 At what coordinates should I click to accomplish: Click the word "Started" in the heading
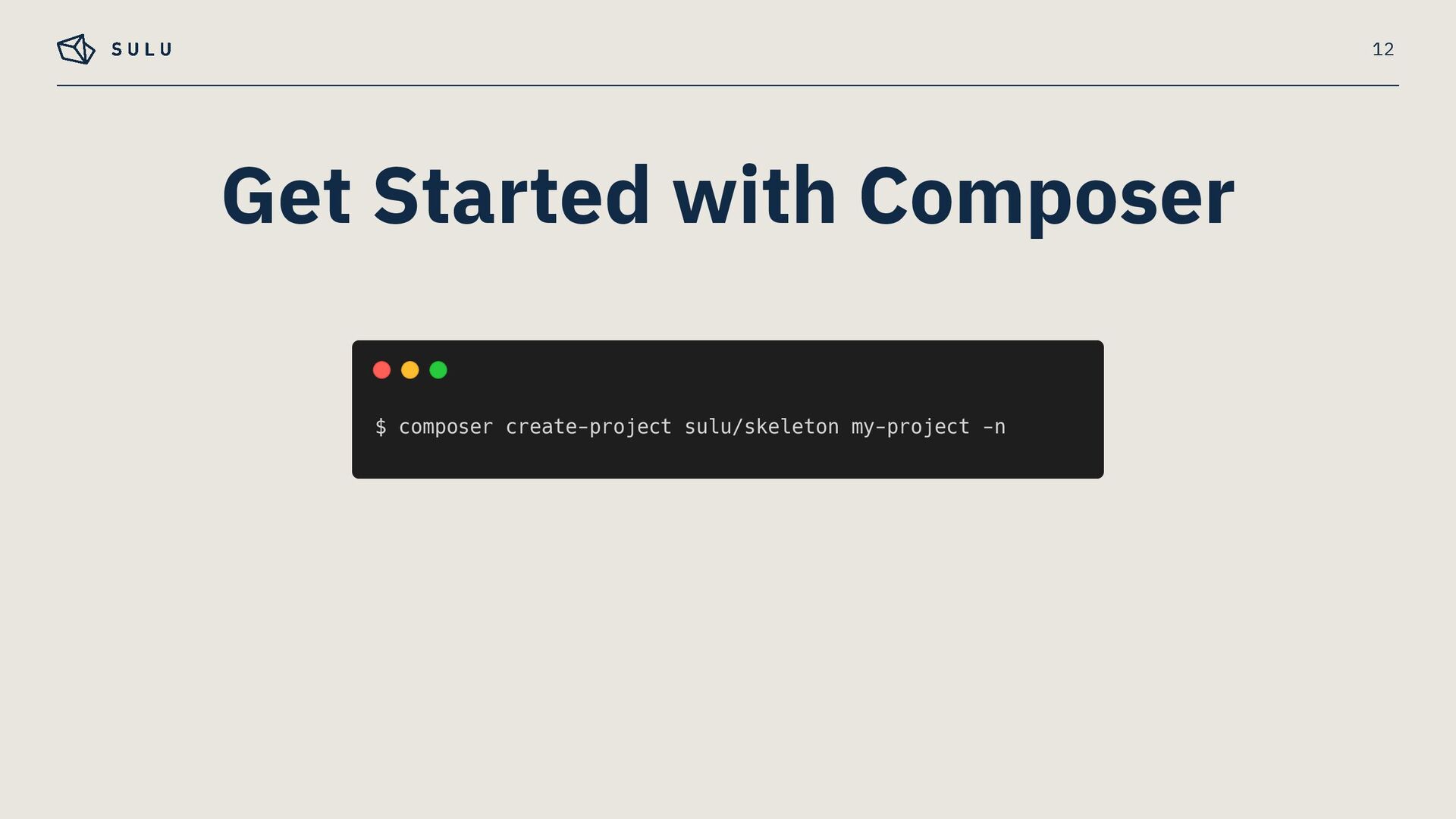pos(512,196)
